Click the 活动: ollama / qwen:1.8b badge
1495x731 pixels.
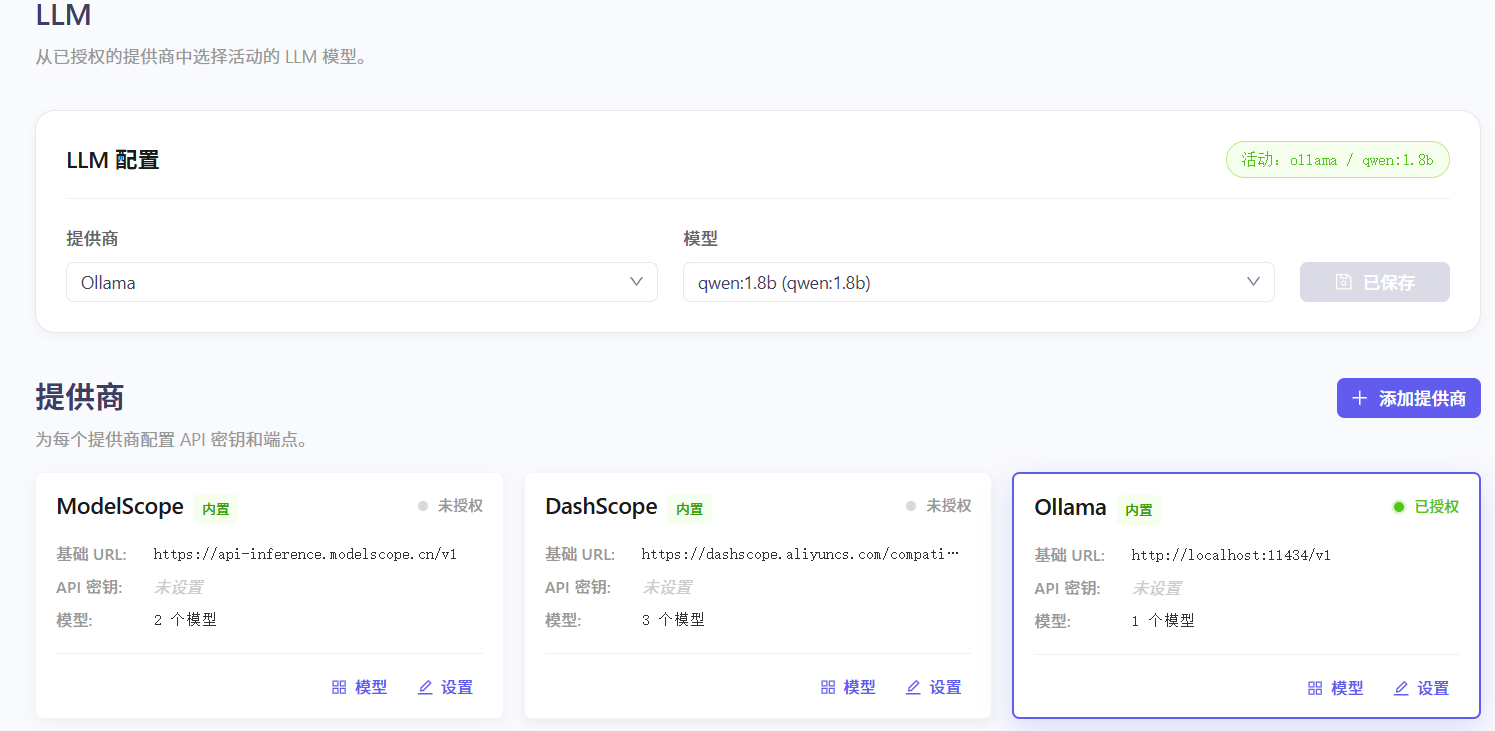click(1337, 160)
